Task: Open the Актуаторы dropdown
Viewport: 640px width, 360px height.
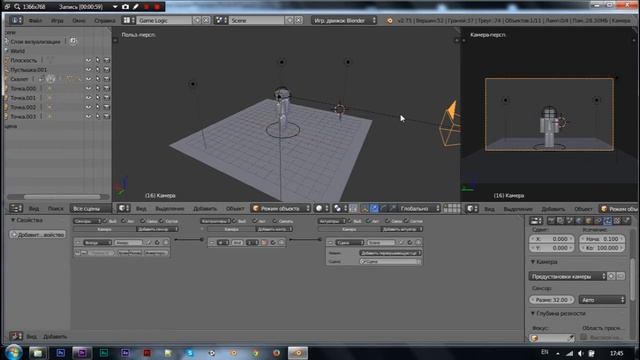Action: tap(332, 221)
